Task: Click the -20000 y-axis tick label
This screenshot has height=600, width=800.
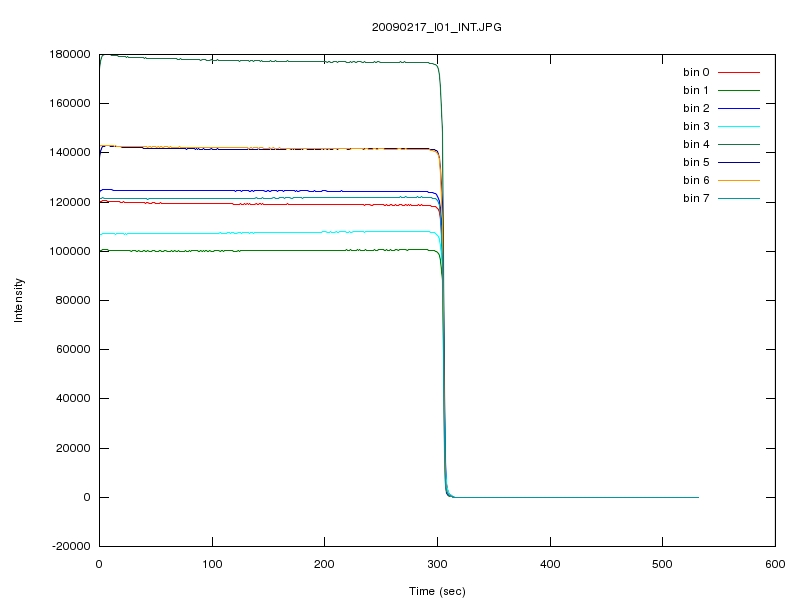Action: pos(71,546)
